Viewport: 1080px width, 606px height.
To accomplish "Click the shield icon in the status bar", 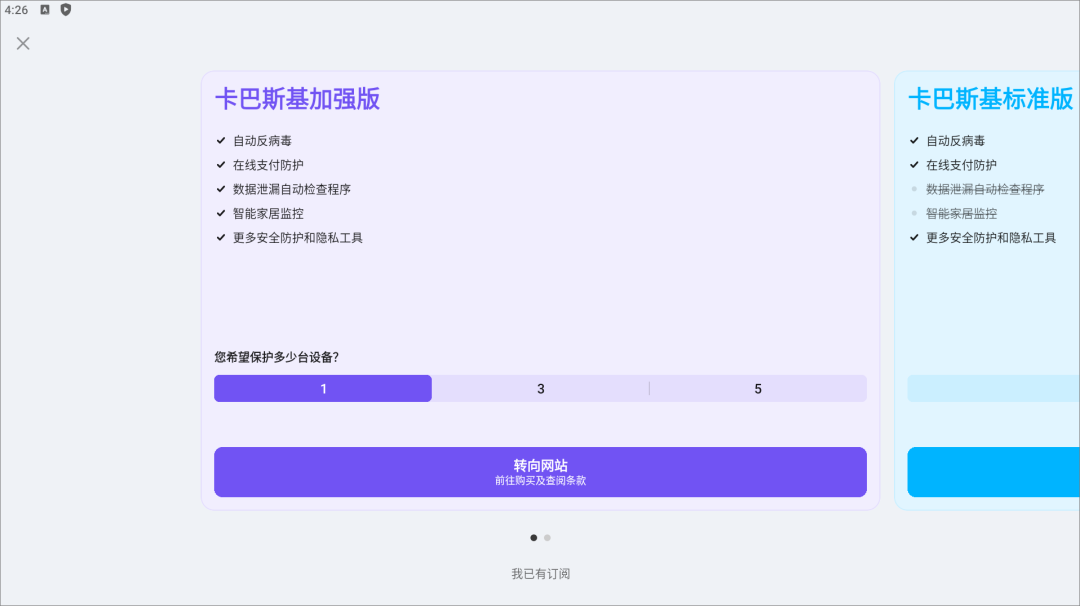I will click(65, 10).
